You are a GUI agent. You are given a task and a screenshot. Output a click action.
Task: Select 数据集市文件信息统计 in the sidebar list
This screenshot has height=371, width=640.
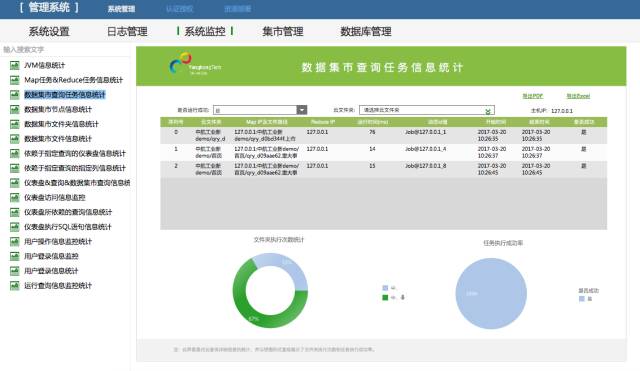click(x=58, y=139)
